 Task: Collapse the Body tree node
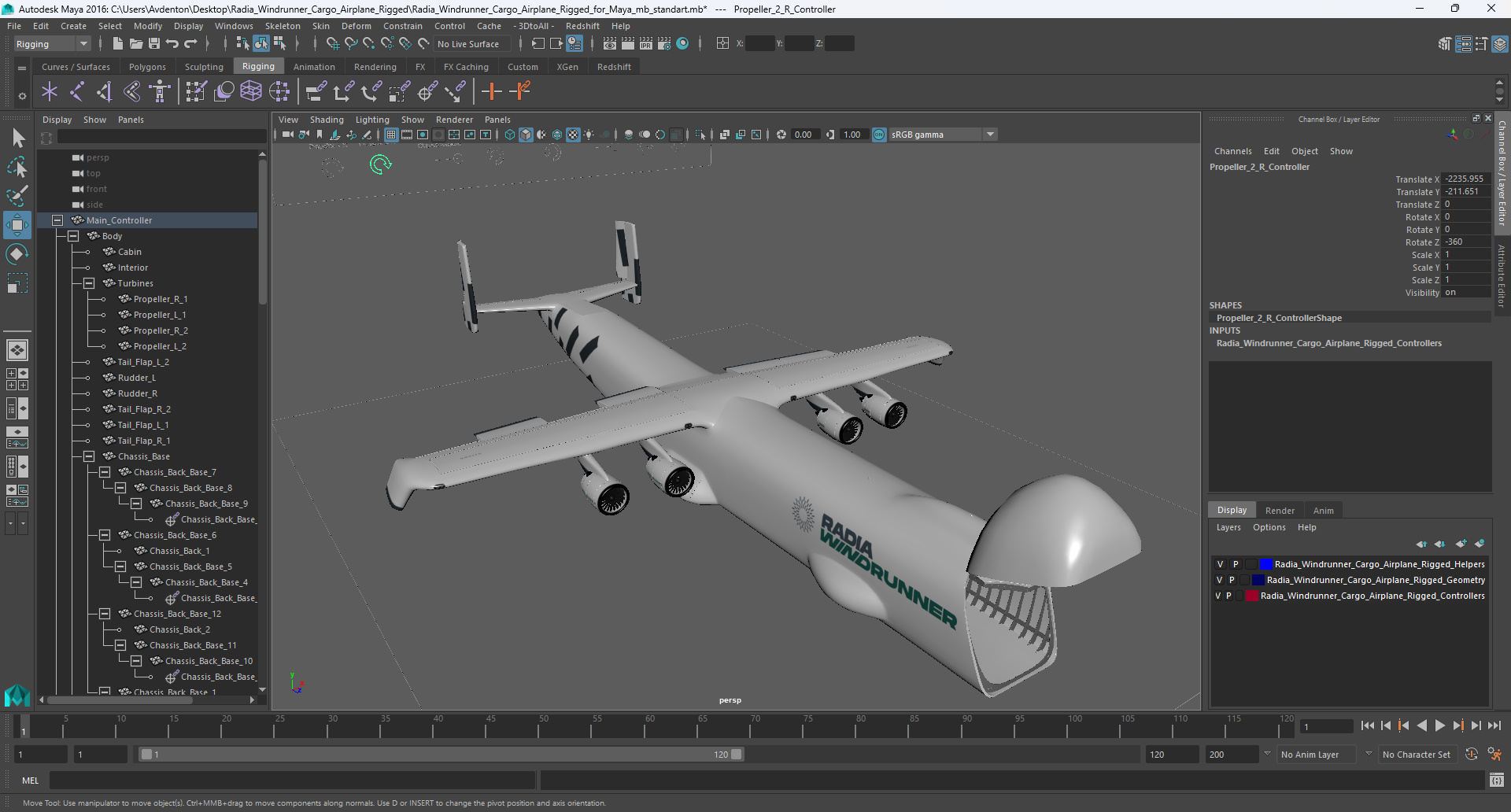[73, 236]
